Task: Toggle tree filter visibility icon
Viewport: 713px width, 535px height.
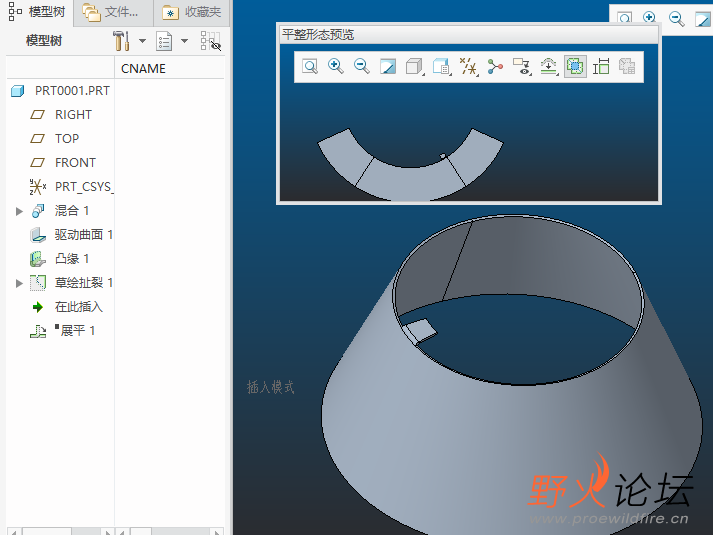Action: pos(211,41)
